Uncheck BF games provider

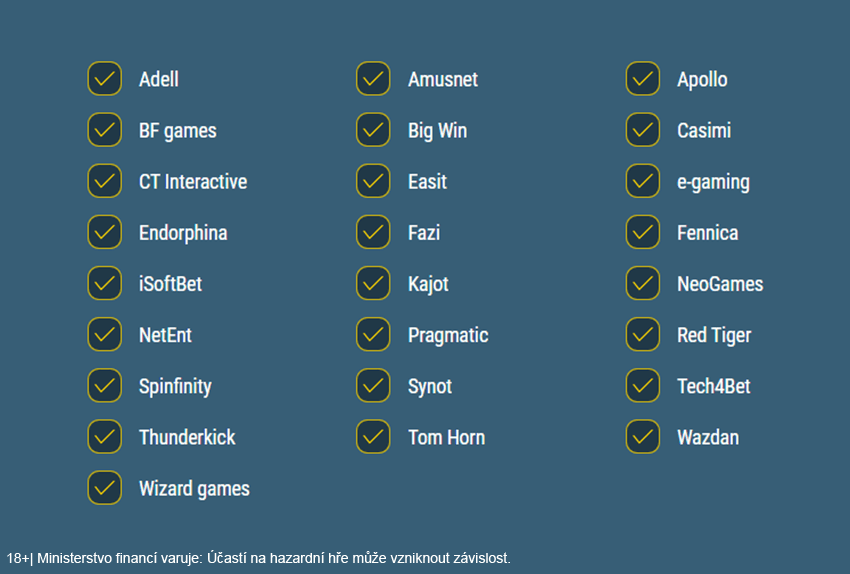pyautogui.click(x=104, y=130)
